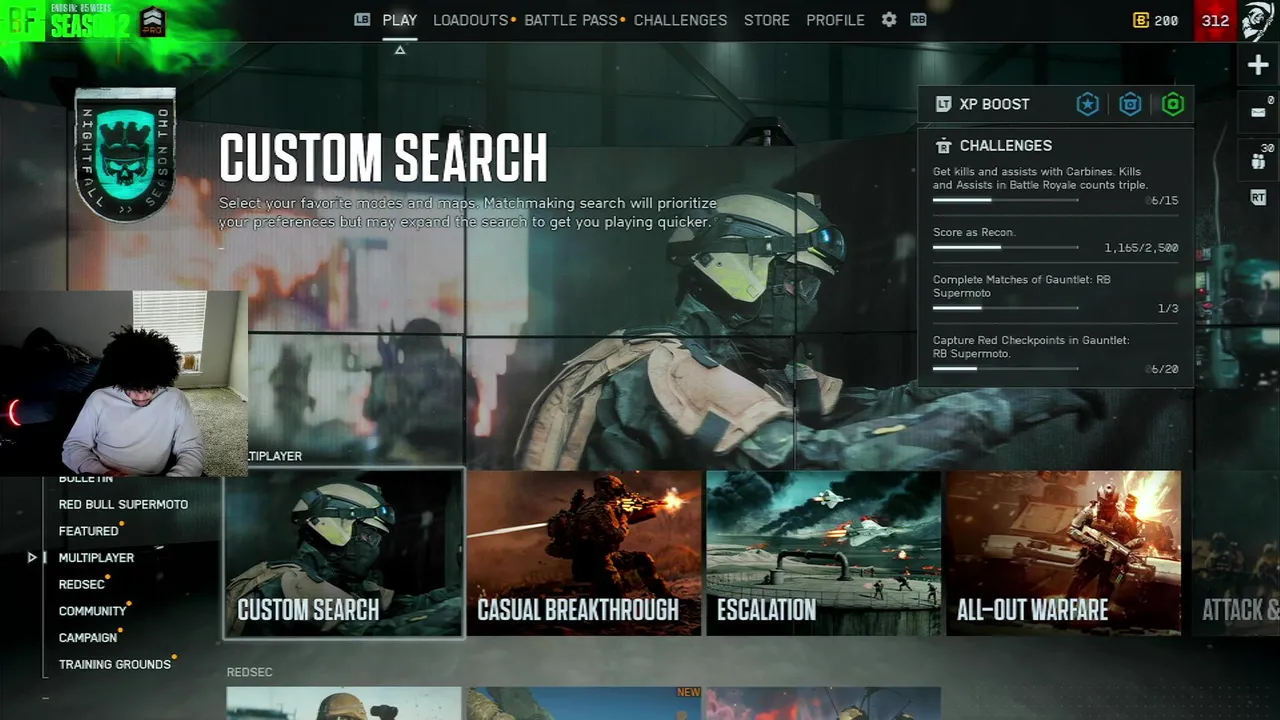Viewport: 1280px width, 720px height.
Task: Click the RB bumper icon after the gear
Action: tap(918, 19)
